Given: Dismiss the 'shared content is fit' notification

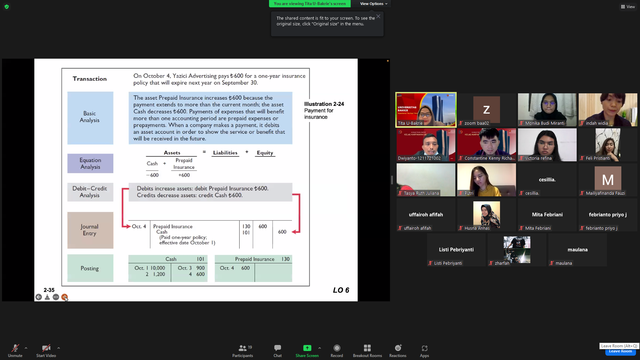Looking at the screenshot, I should (x=378, y=16).
